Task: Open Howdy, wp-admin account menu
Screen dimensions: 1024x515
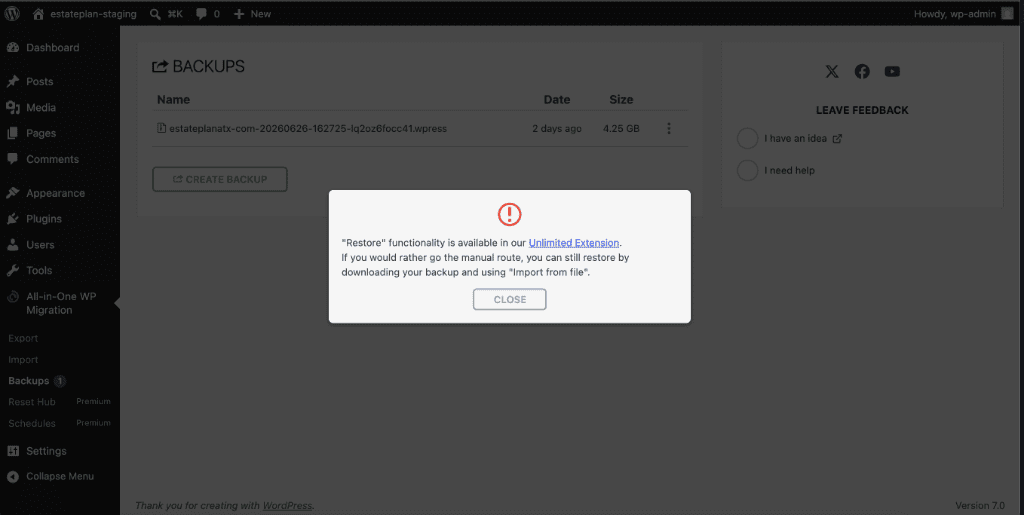Action: click(955, 14)
